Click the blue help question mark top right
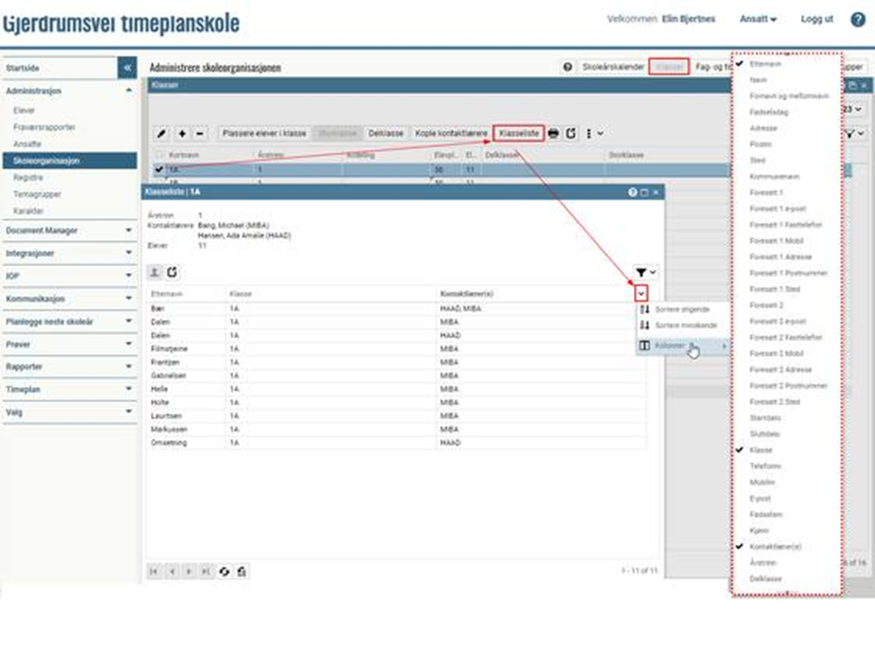Screen dimensions: 875x672 pyautogui.click(x=857, y=19)
